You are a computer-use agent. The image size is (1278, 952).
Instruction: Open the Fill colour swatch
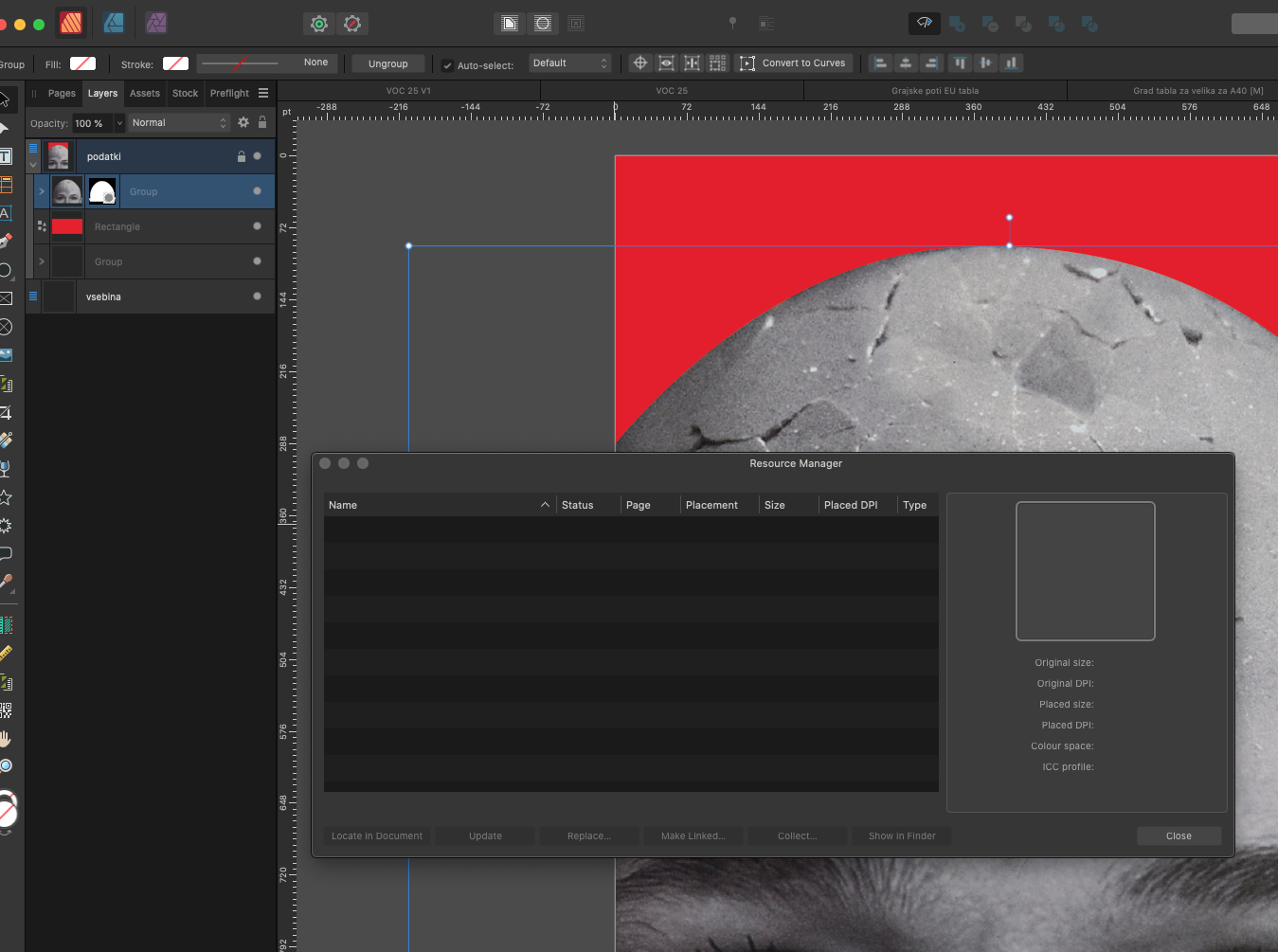coord(83,63)
